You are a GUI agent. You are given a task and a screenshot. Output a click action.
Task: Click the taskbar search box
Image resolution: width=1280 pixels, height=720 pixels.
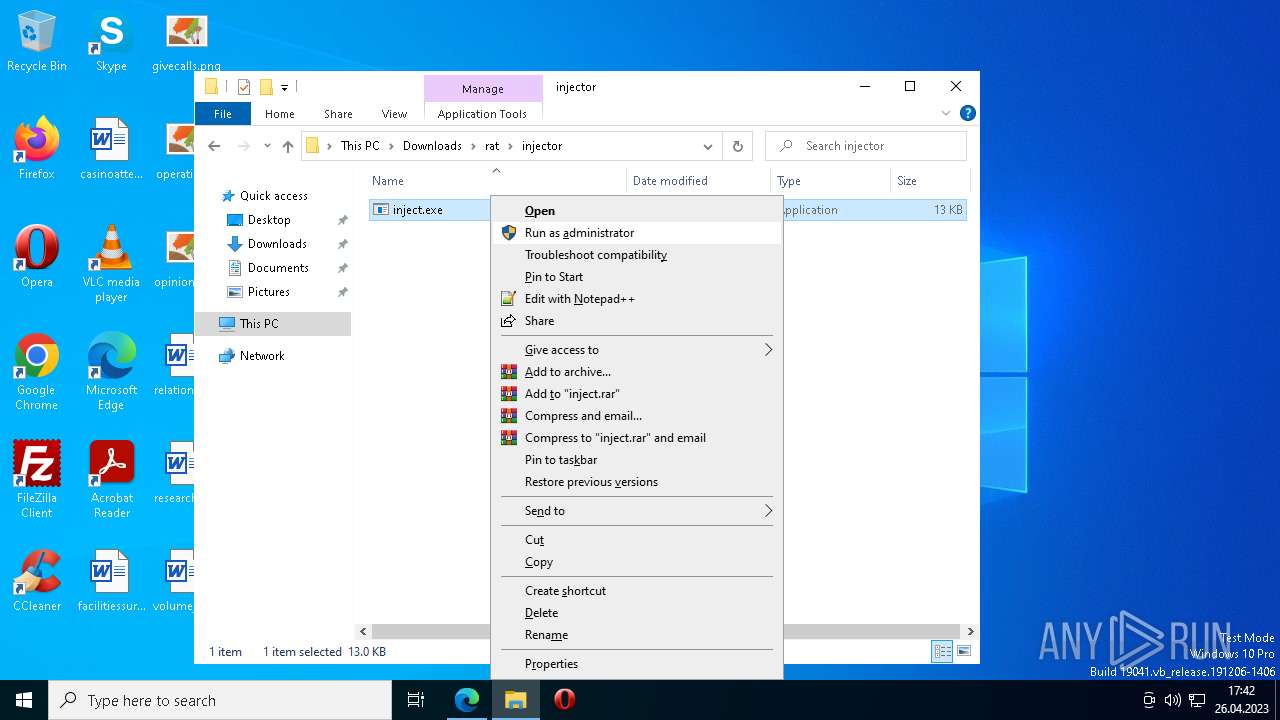(x=220, y=700)
